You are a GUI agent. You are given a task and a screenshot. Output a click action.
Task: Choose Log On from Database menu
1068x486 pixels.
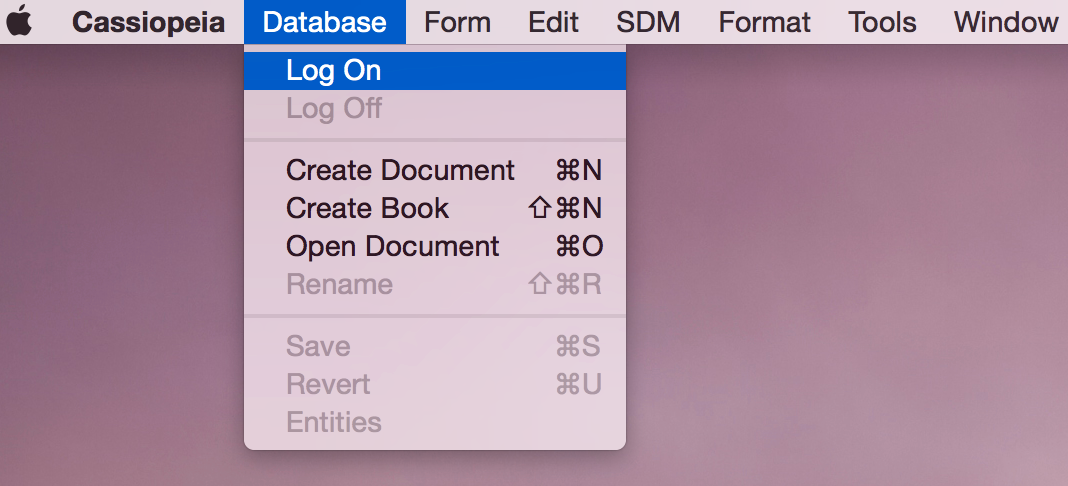pyautogui.click(x=435, y=71)
